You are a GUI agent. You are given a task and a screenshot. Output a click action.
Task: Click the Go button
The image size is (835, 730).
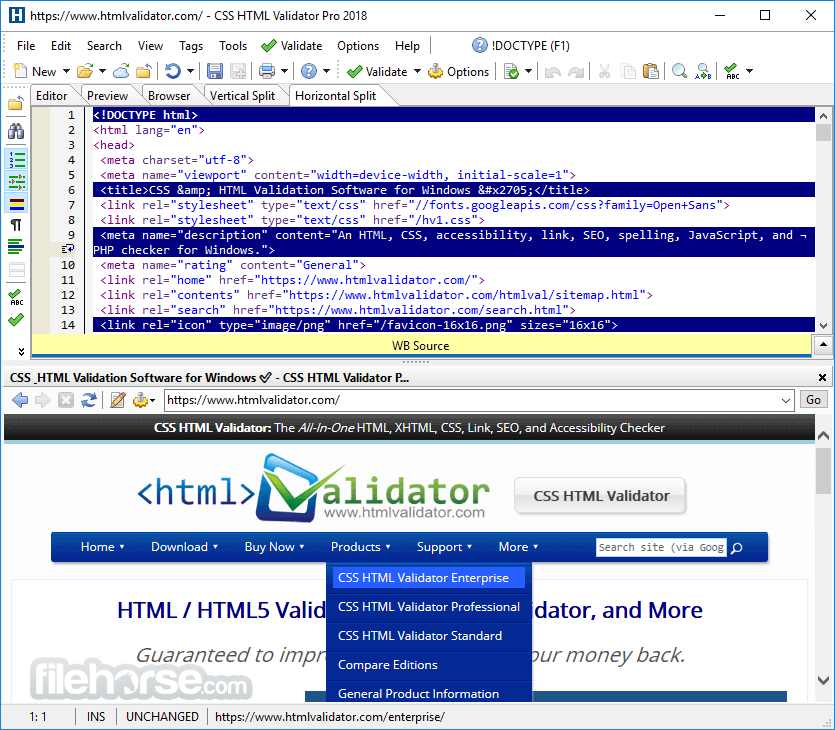coord(813,400)
